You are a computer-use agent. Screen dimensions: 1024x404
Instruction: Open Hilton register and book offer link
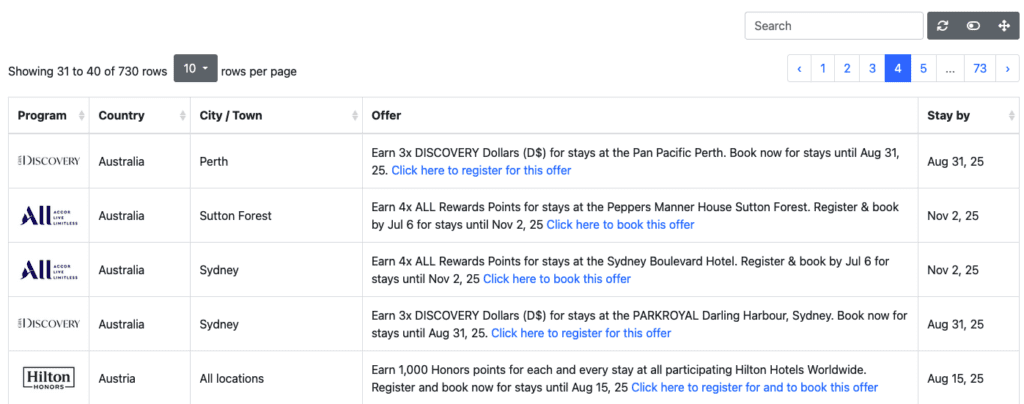[x=754, y=388]
